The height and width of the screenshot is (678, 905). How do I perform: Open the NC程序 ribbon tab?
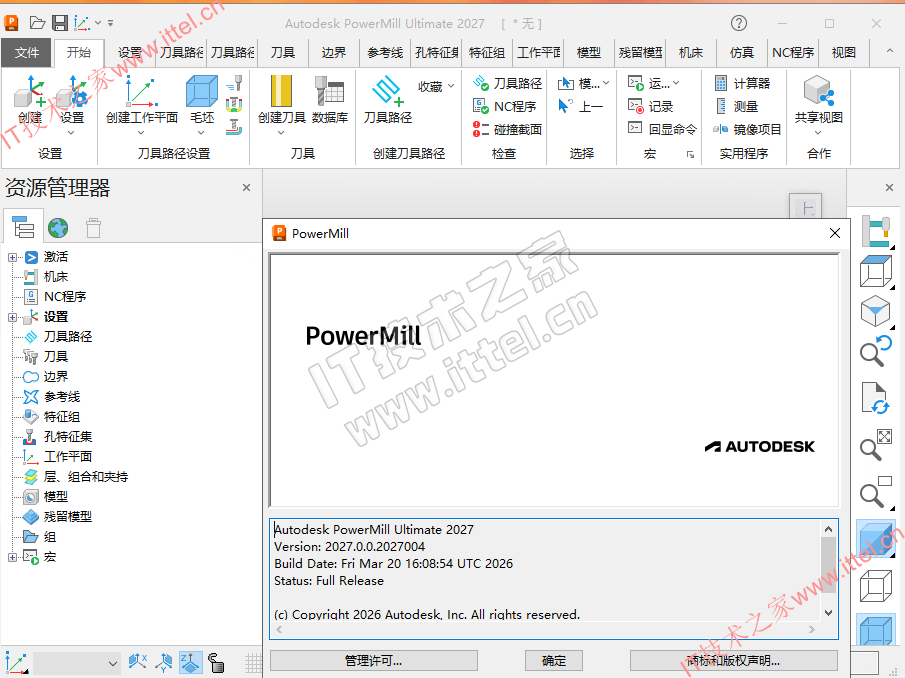coord(792,53)
